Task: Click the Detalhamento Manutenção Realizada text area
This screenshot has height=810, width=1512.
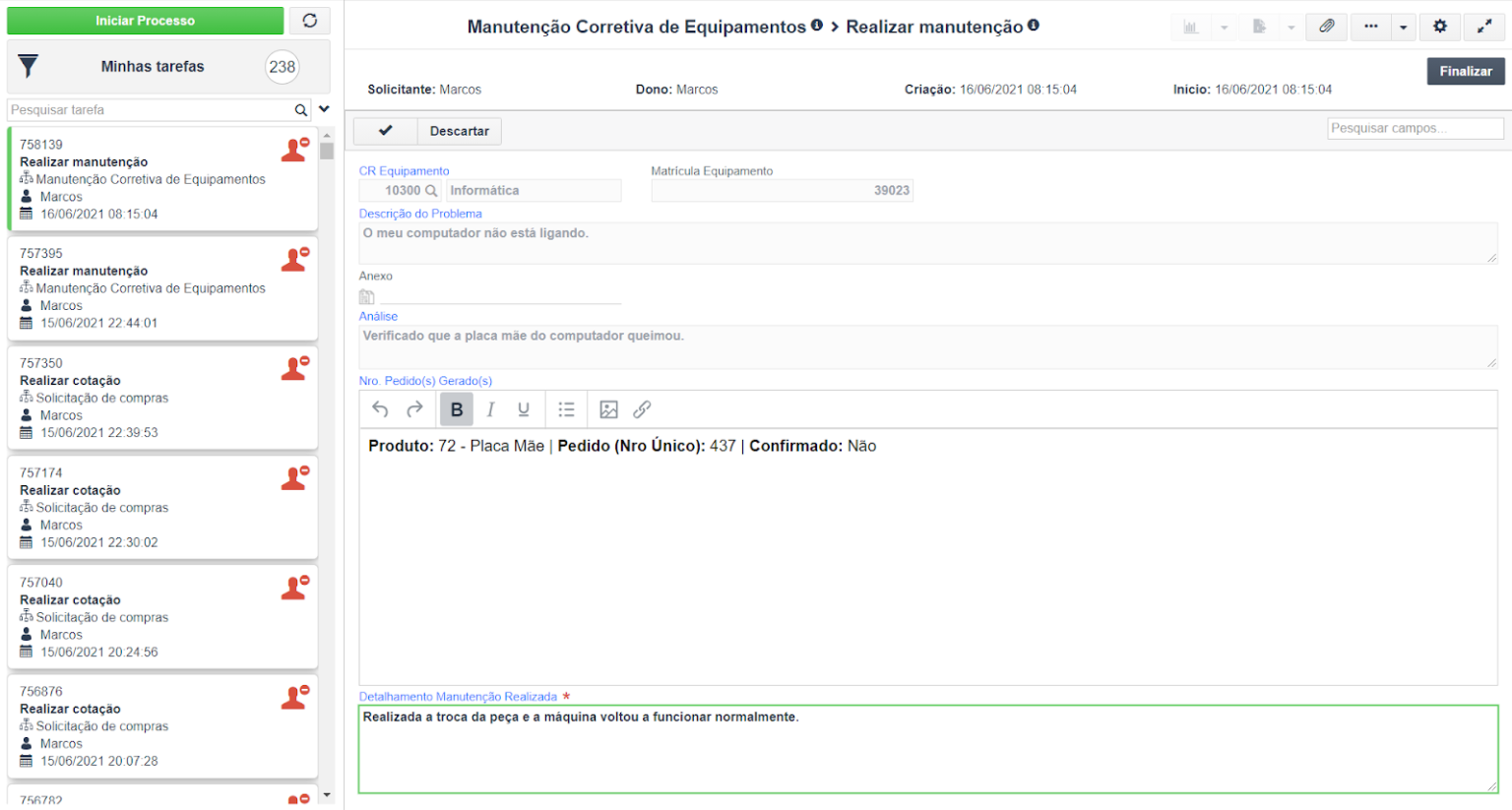Action: pyautogui.click(x=928, y=749)
